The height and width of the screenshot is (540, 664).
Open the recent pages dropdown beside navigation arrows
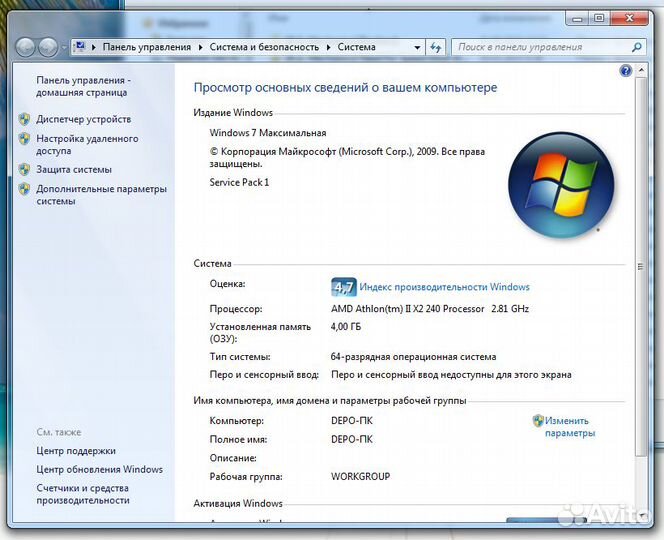pyautogui.click(x=65, y=48)
